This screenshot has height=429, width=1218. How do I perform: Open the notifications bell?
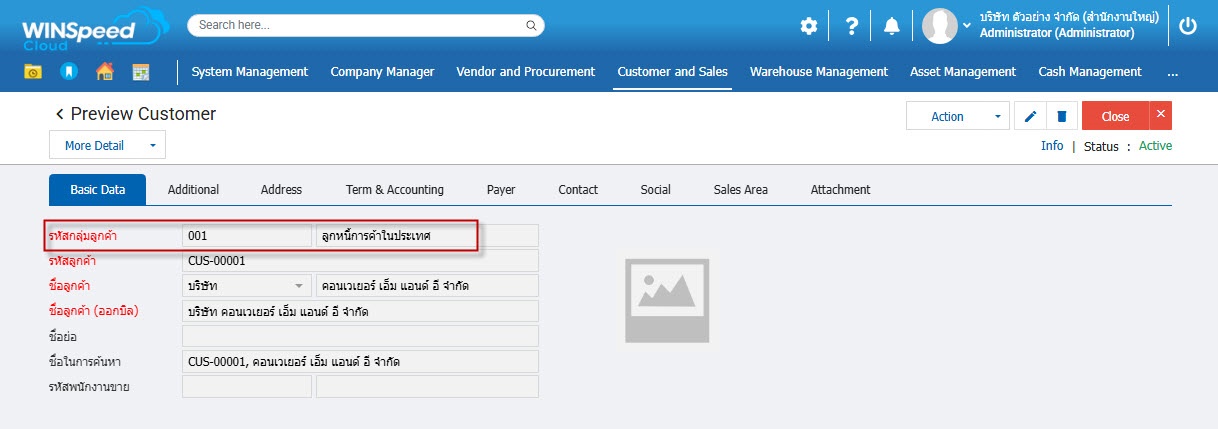coord(891,27)
